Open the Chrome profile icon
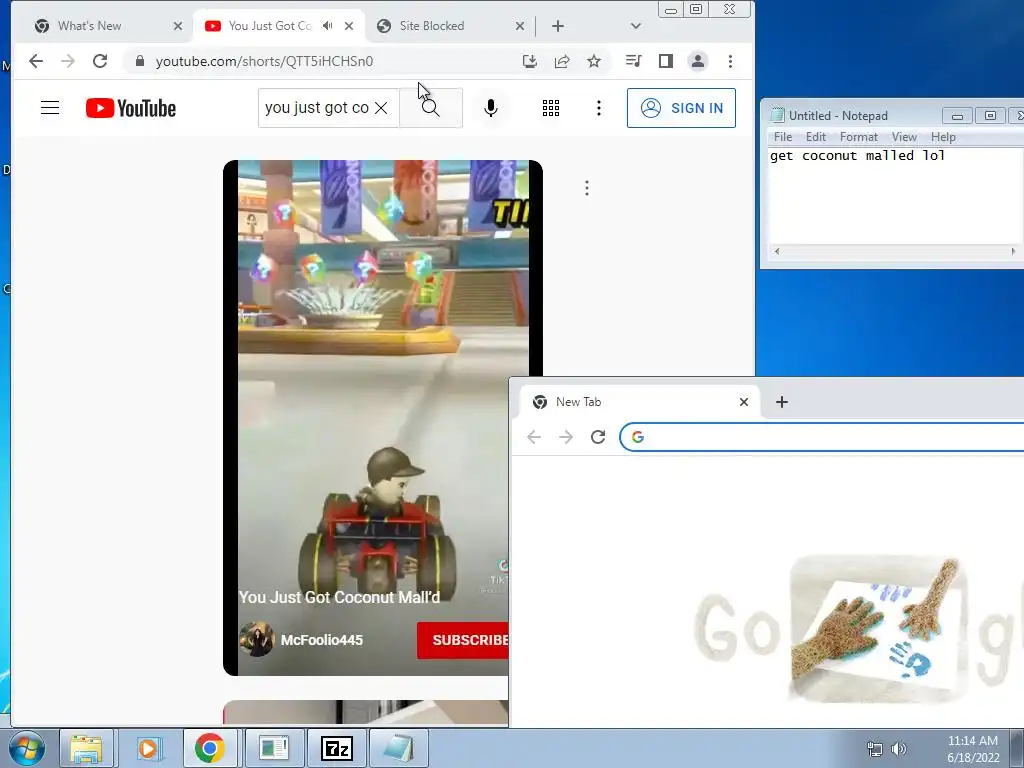Image resolution: width=1024 pixels, height=768 pixels. pyautogui.click(x=697, y=61)
